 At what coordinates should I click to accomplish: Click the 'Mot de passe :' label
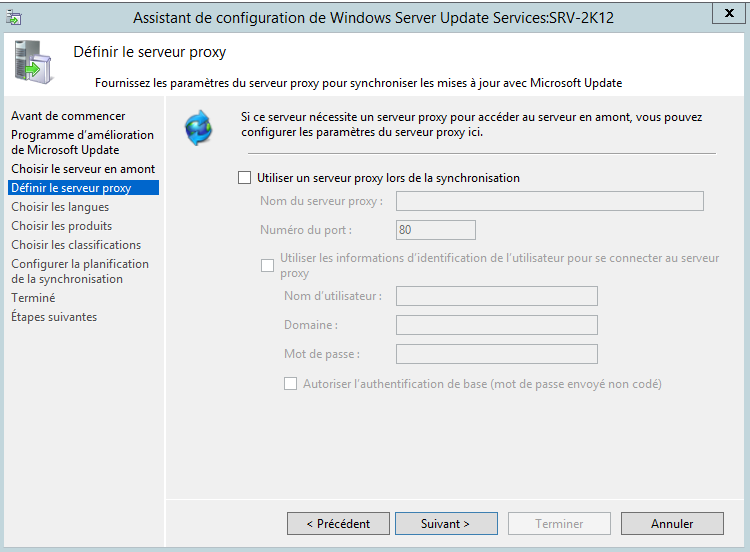click(322, 354)
